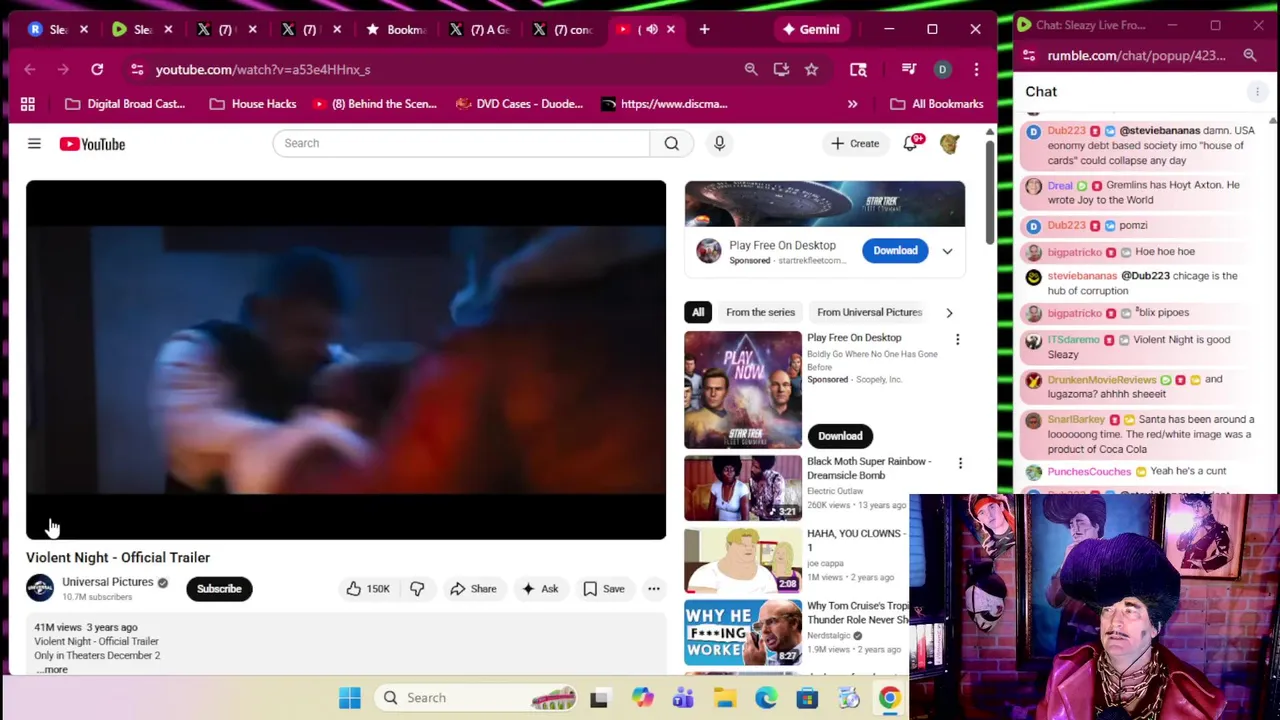Dislike the Violent Night trailer

417,589
